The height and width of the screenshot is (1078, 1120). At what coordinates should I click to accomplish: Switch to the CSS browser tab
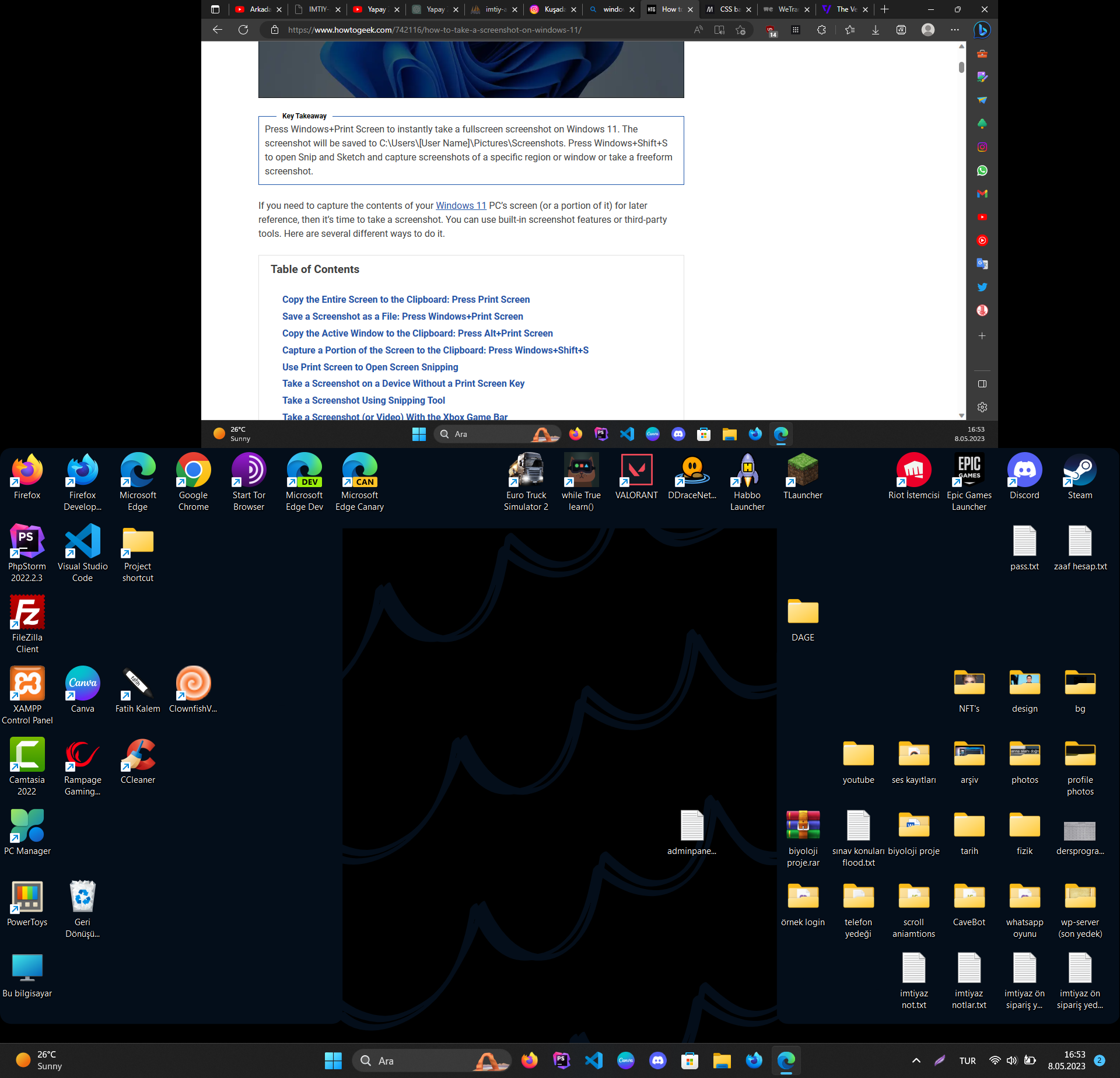[725, 9]
